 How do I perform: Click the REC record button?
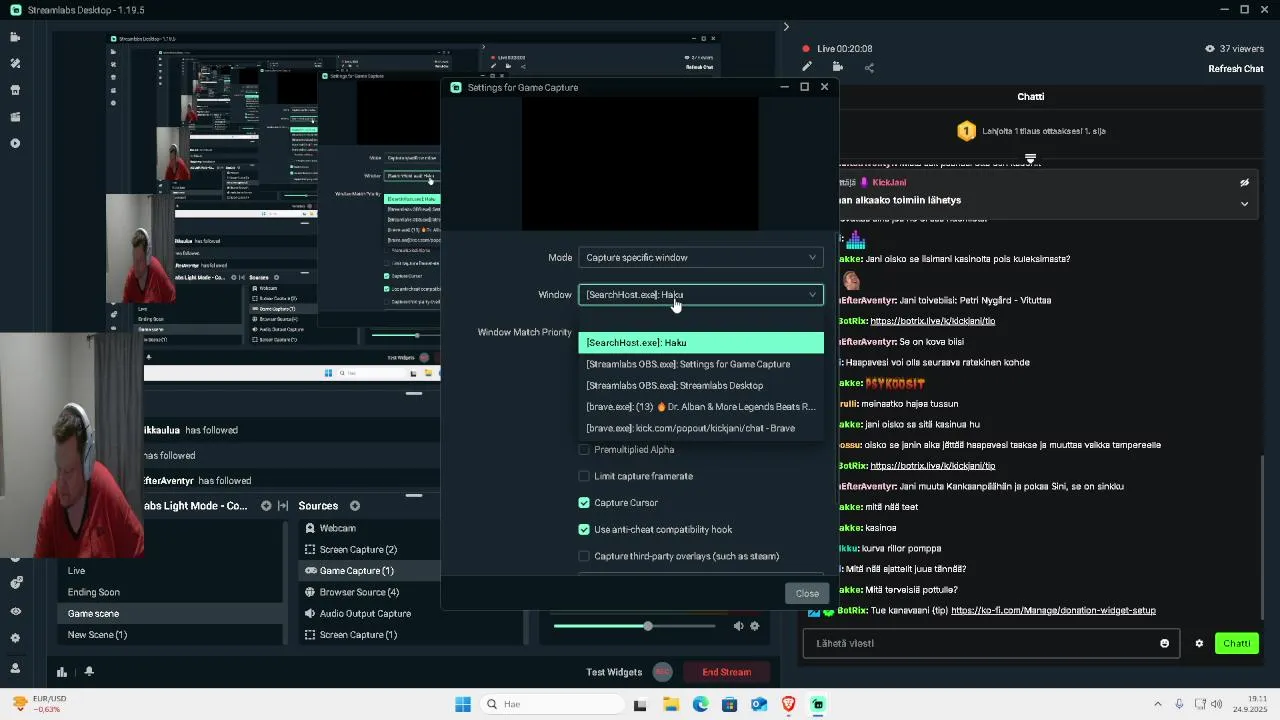tap(662, 672)
